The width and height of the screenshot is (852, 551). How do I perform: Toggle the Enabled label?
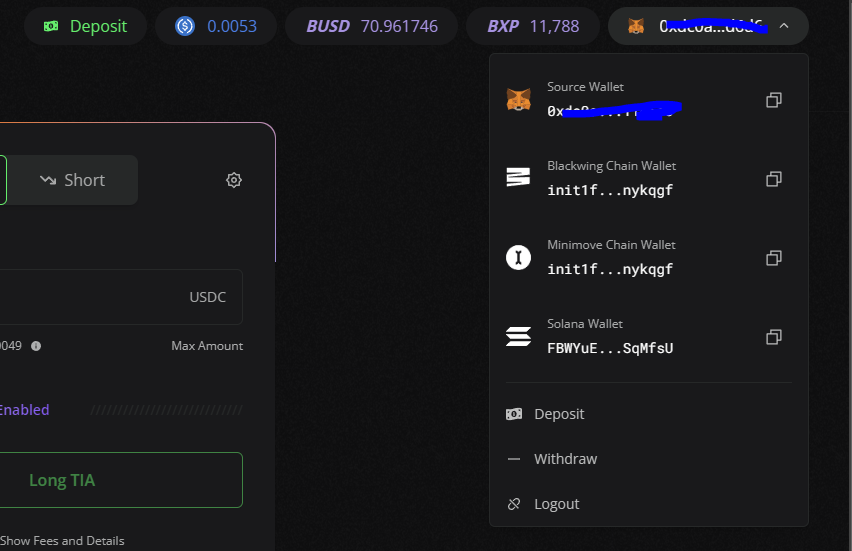click(24, 410)
